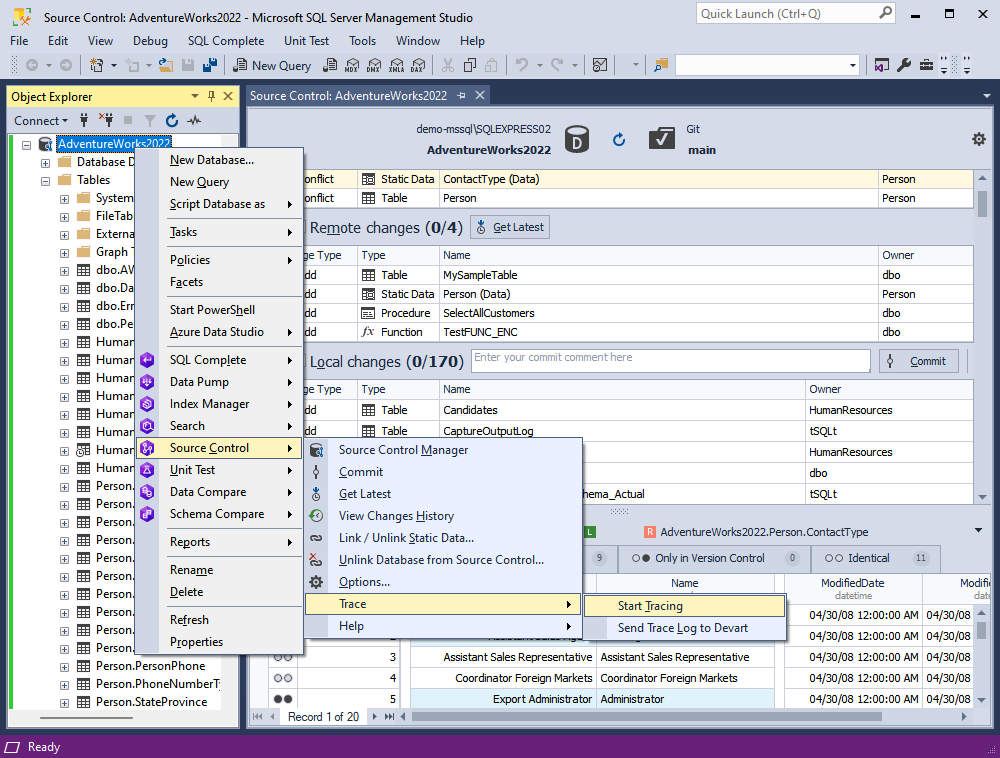Select Schema Compare in the context menu
1000x758 pixels.
219,514
